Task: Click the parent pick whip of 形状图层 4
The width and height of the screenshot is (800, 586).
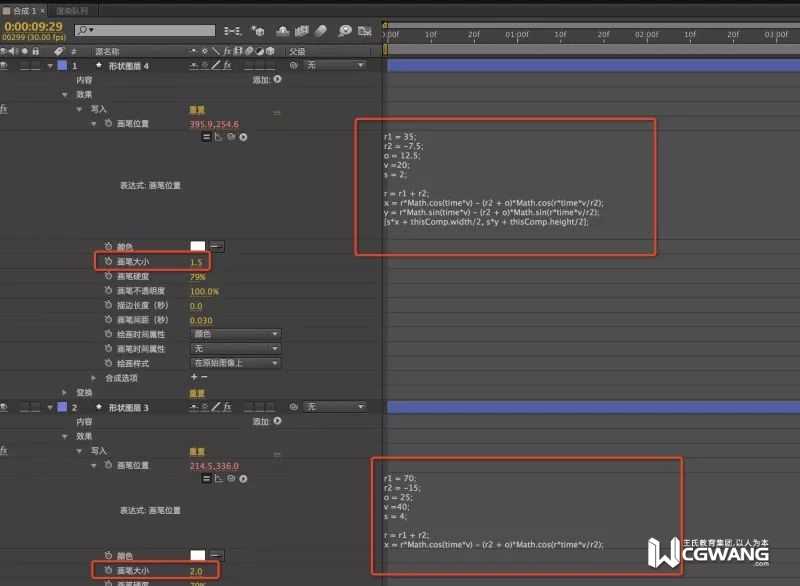Action: pos(293,65)
